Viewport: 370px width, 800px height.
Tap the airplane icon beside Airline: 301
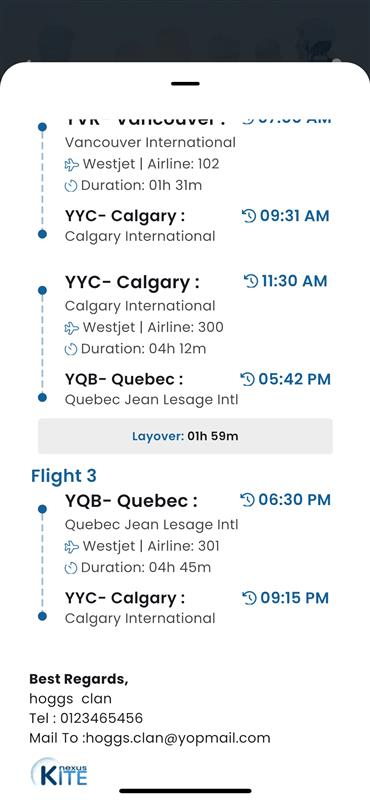[x=72, y=547]
